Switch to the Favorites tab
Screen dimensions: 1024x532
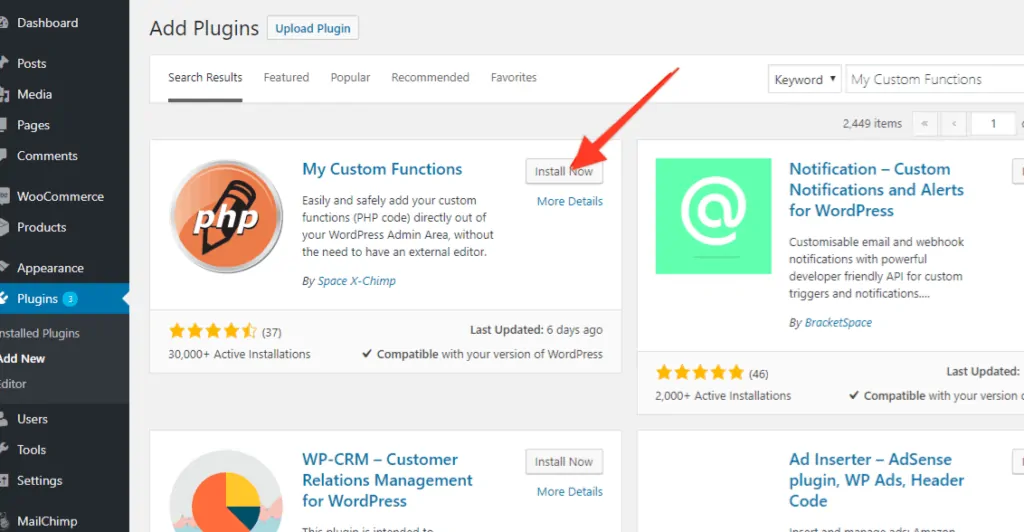513,77
